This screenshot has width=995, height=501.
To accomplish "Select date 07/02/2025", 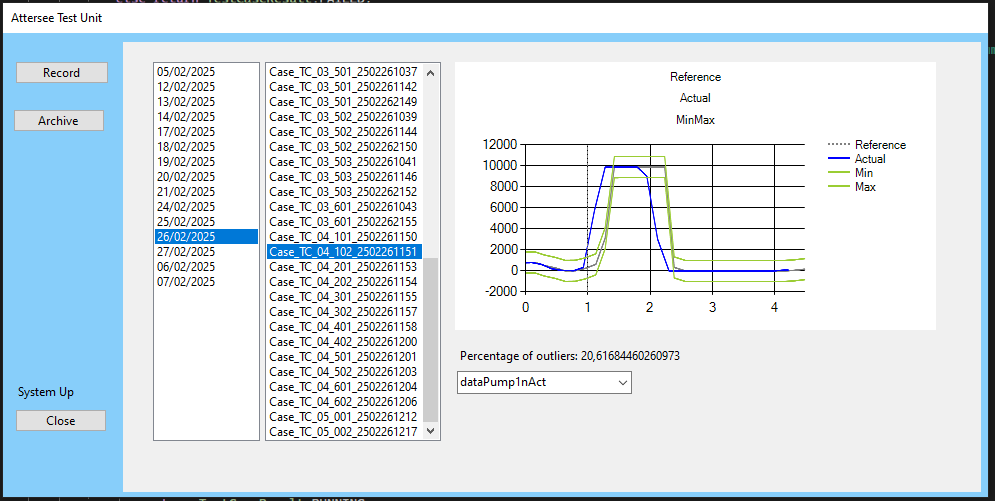I will tap(206, 282).
